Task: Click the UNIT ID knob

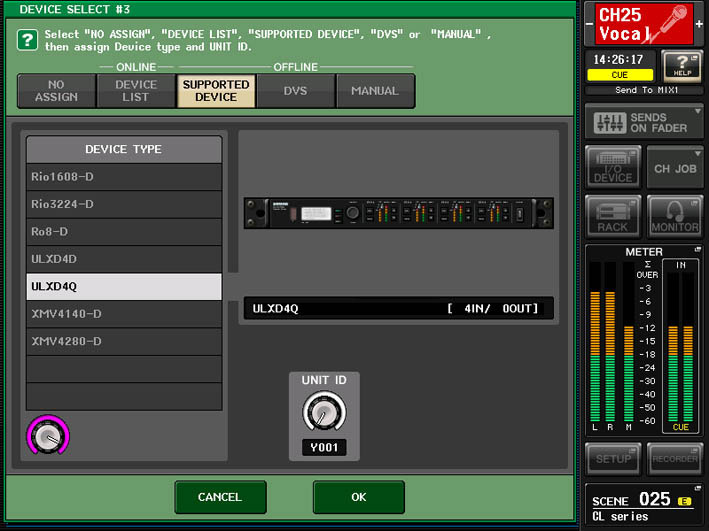Action: (324, 412)
